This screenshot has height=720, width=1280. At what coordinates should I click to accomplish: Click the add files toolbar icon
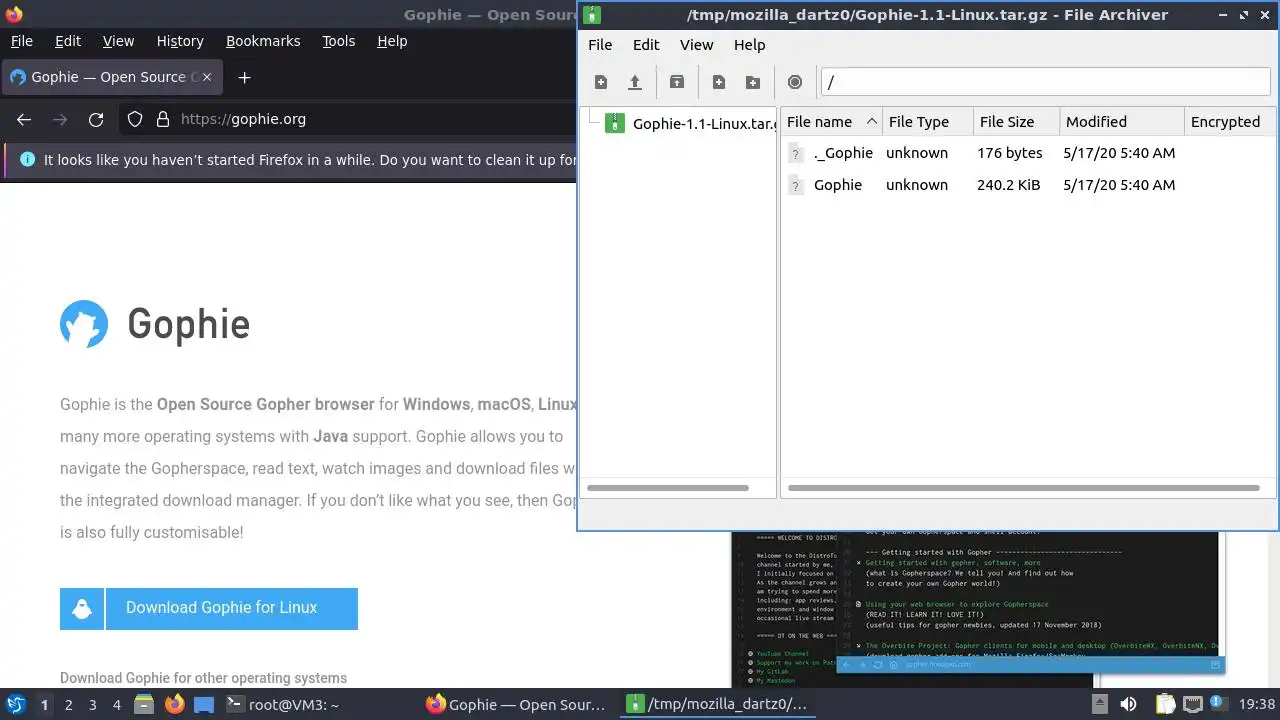719,82
